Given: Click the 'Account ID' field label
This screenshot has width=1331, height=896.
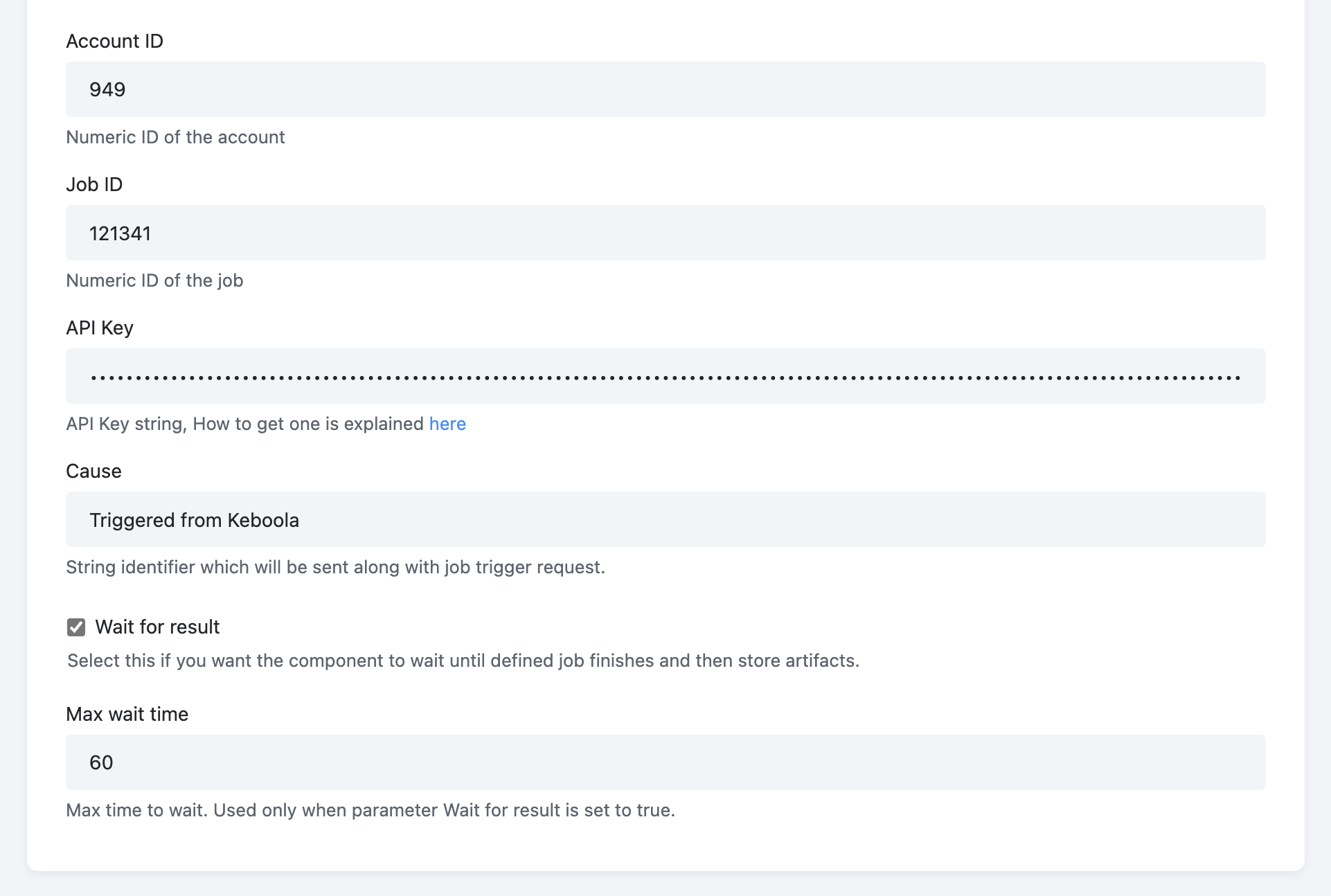Looking at the screenshot, I should 114,42.
